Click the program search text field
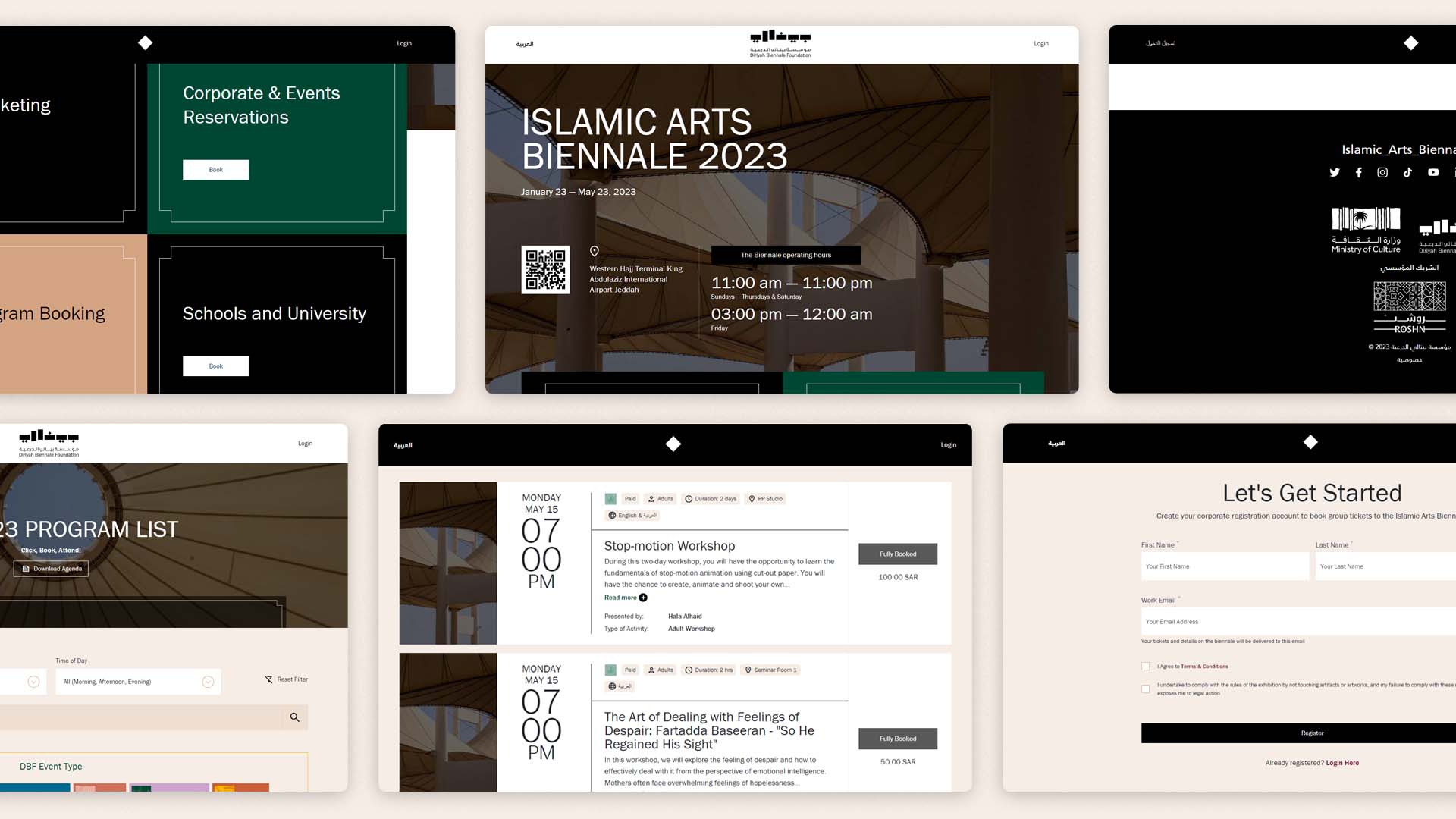 tap(140, 717)
